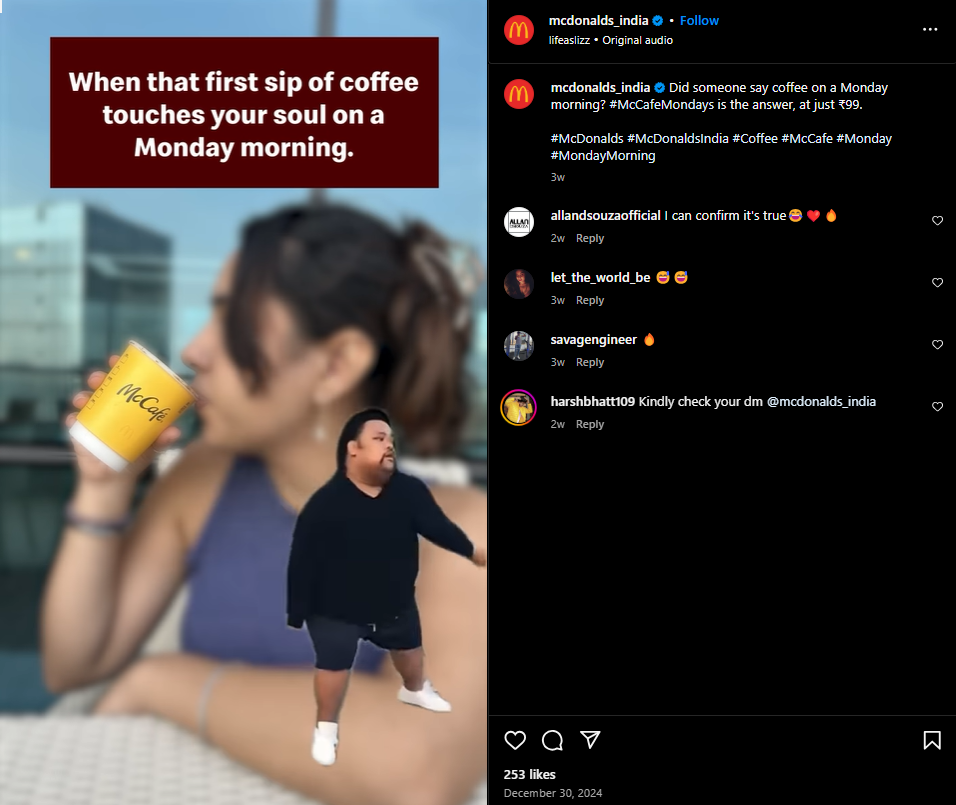956x805 pixels.
Task: Follow mcdonalds_india account
Action: pyautogui.click(x=699, y=21)
